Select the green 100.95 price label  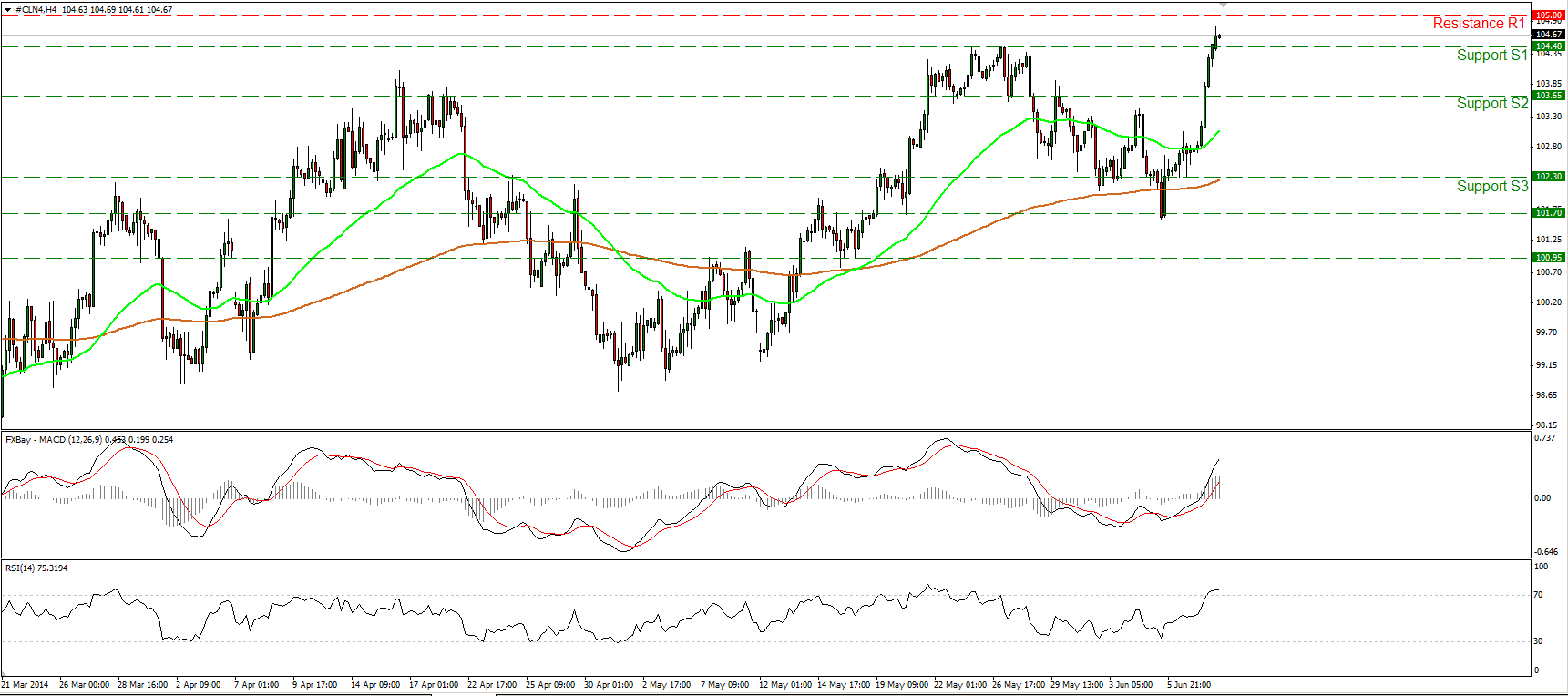[x=1549, y=258]
